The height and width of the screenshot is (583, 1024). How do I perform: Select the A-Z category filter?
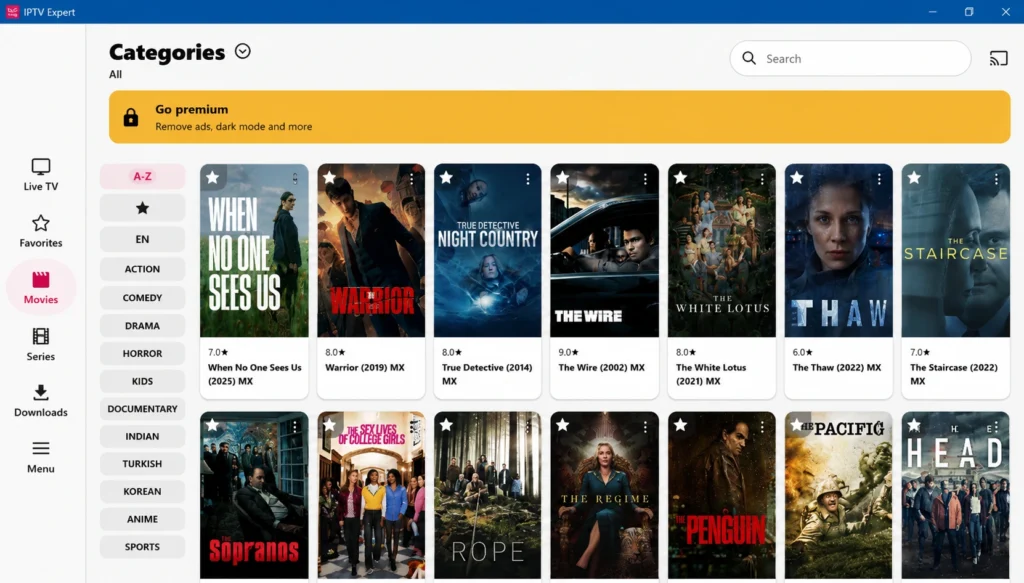click(x=142, y=176)
